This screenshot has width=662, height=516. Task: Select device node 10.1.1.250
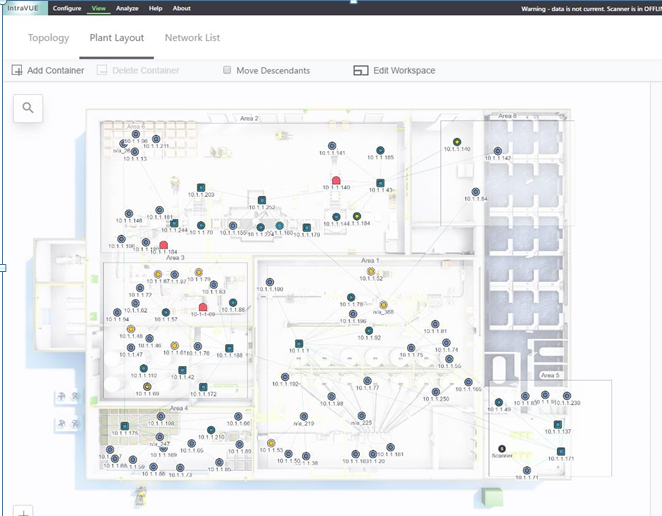click(436, 392)
